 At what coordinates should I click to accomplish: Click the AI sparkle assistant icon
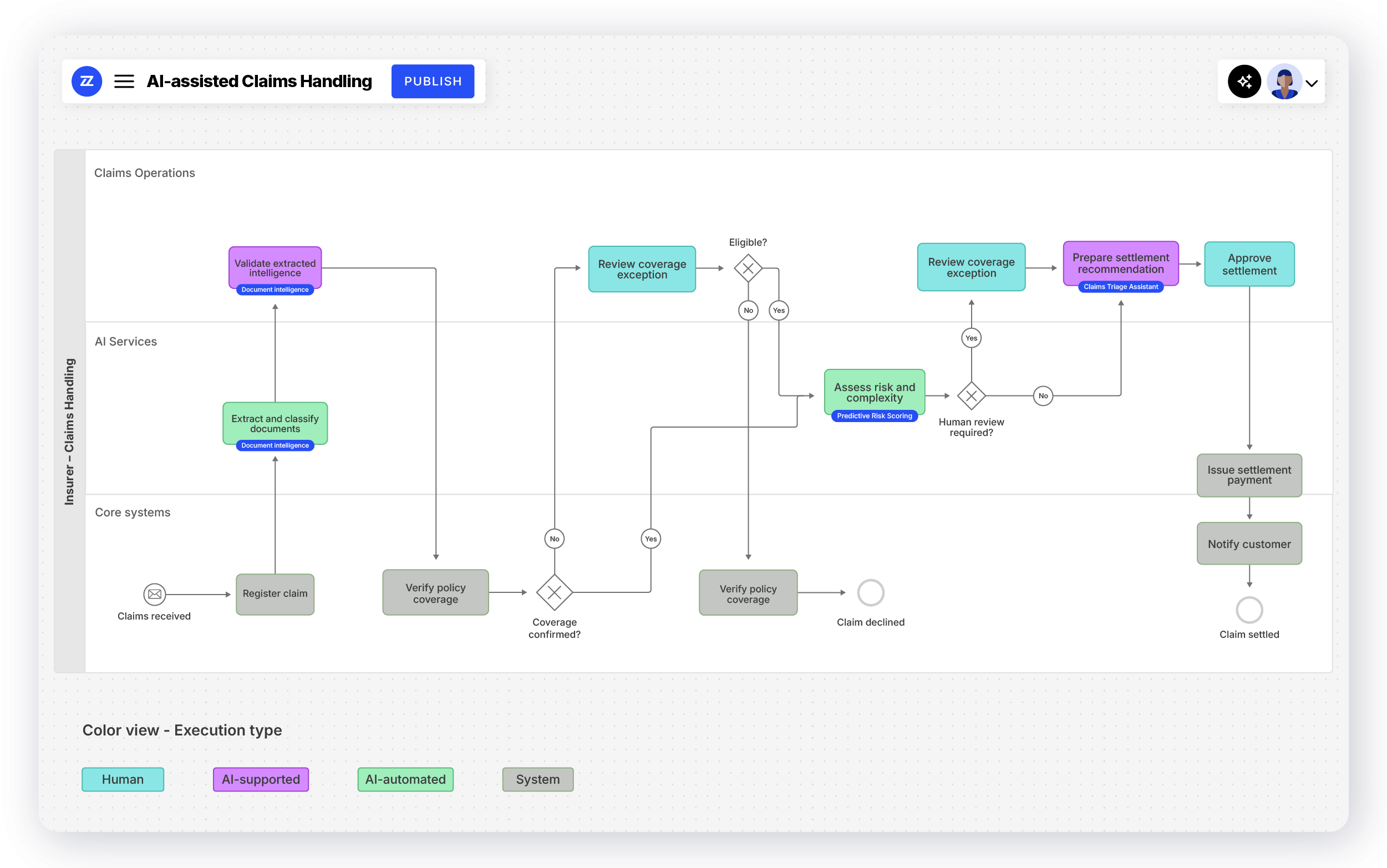(x=1243, y=82)
